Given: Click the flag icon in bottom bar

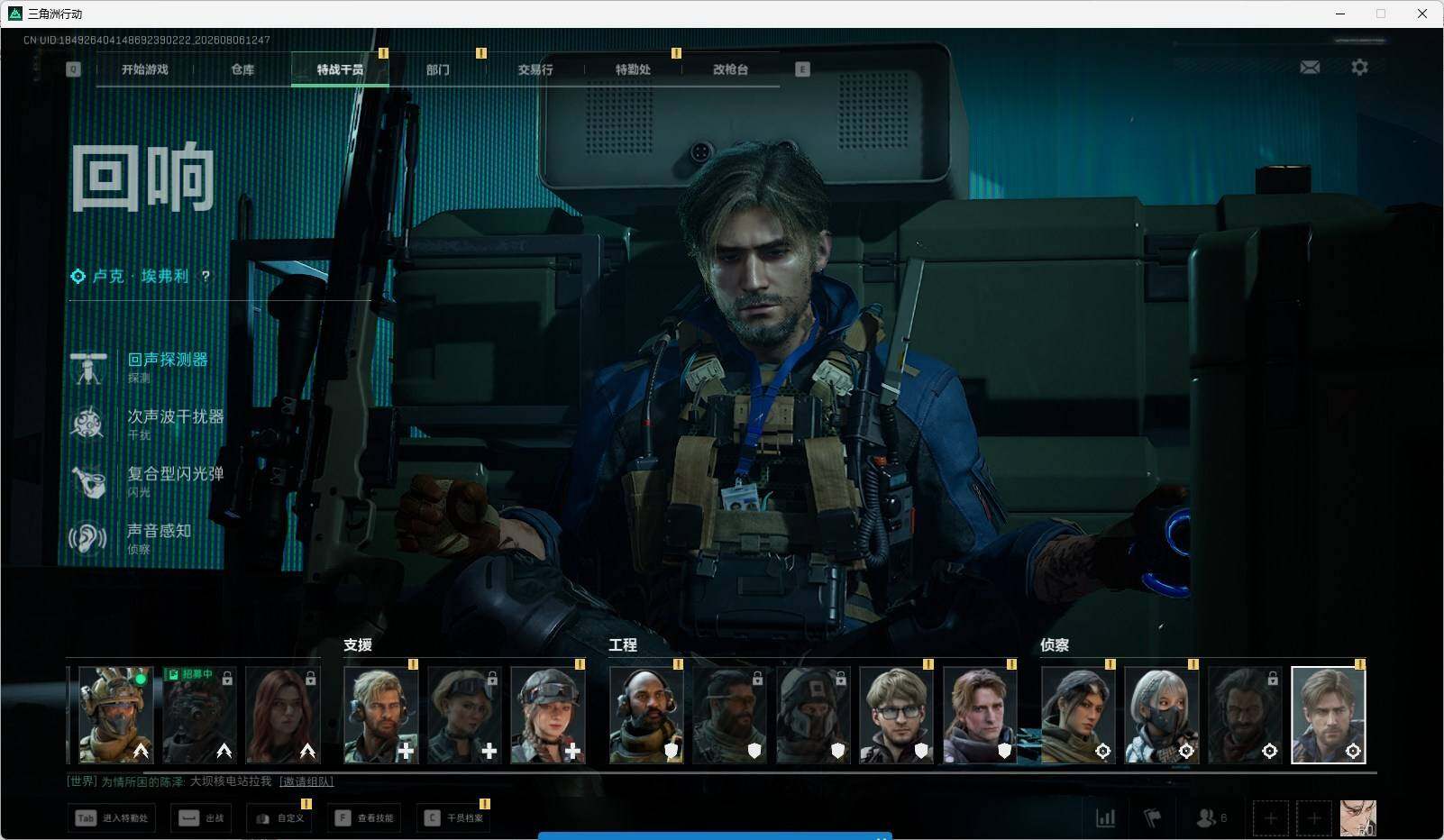Looking at the screenshot, I should (1153, 818).
